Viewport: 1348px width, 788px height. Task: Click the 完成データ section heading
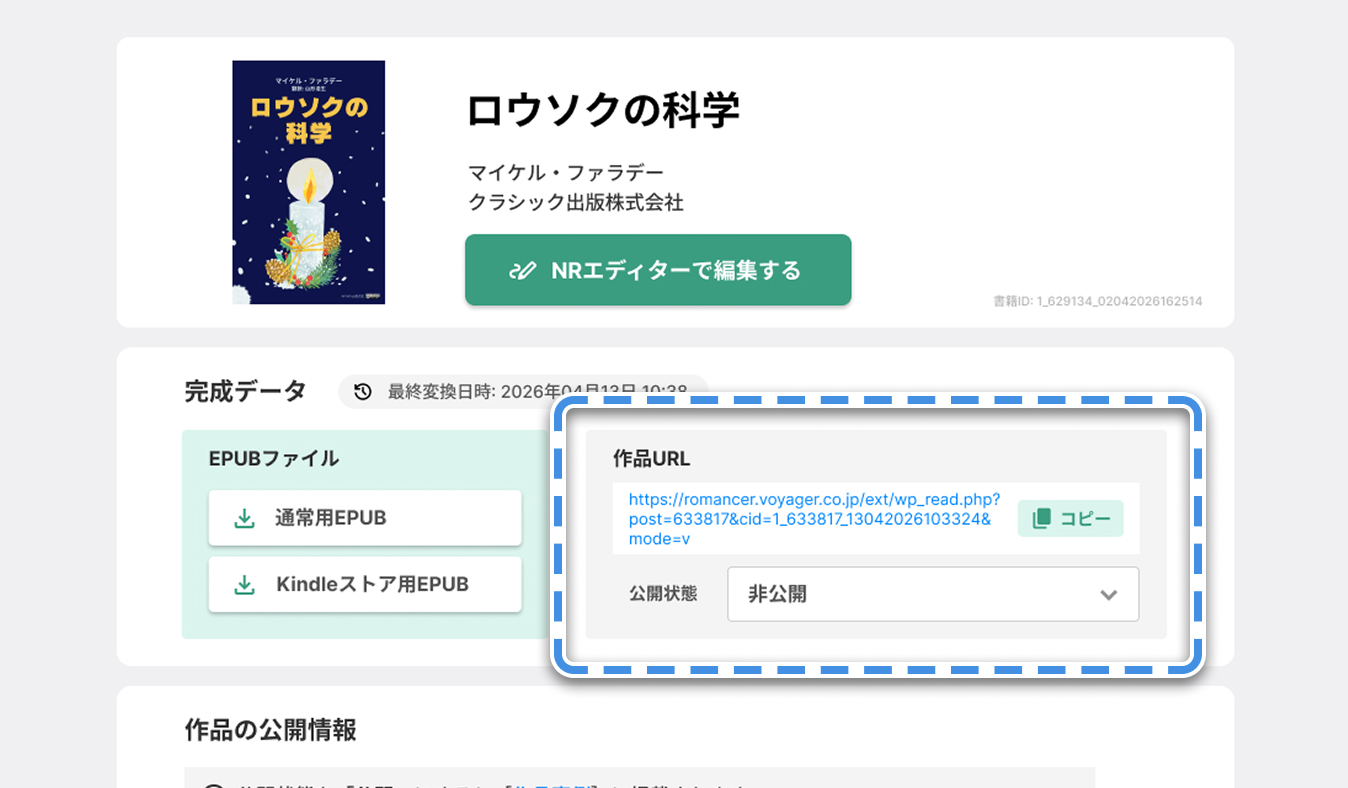coord(245,391)
